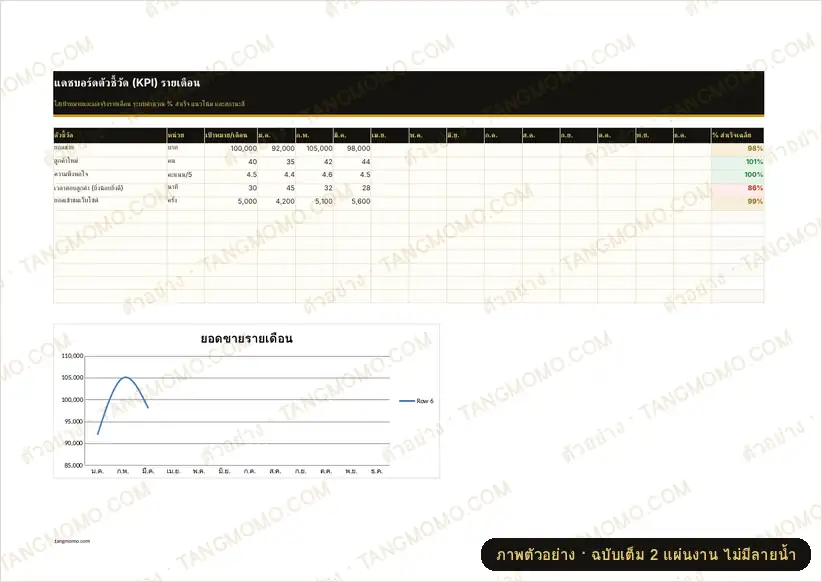Click the 85,000 chart axis label
The width and height of the screenshot is (822, 582).
tap(74, 465)
